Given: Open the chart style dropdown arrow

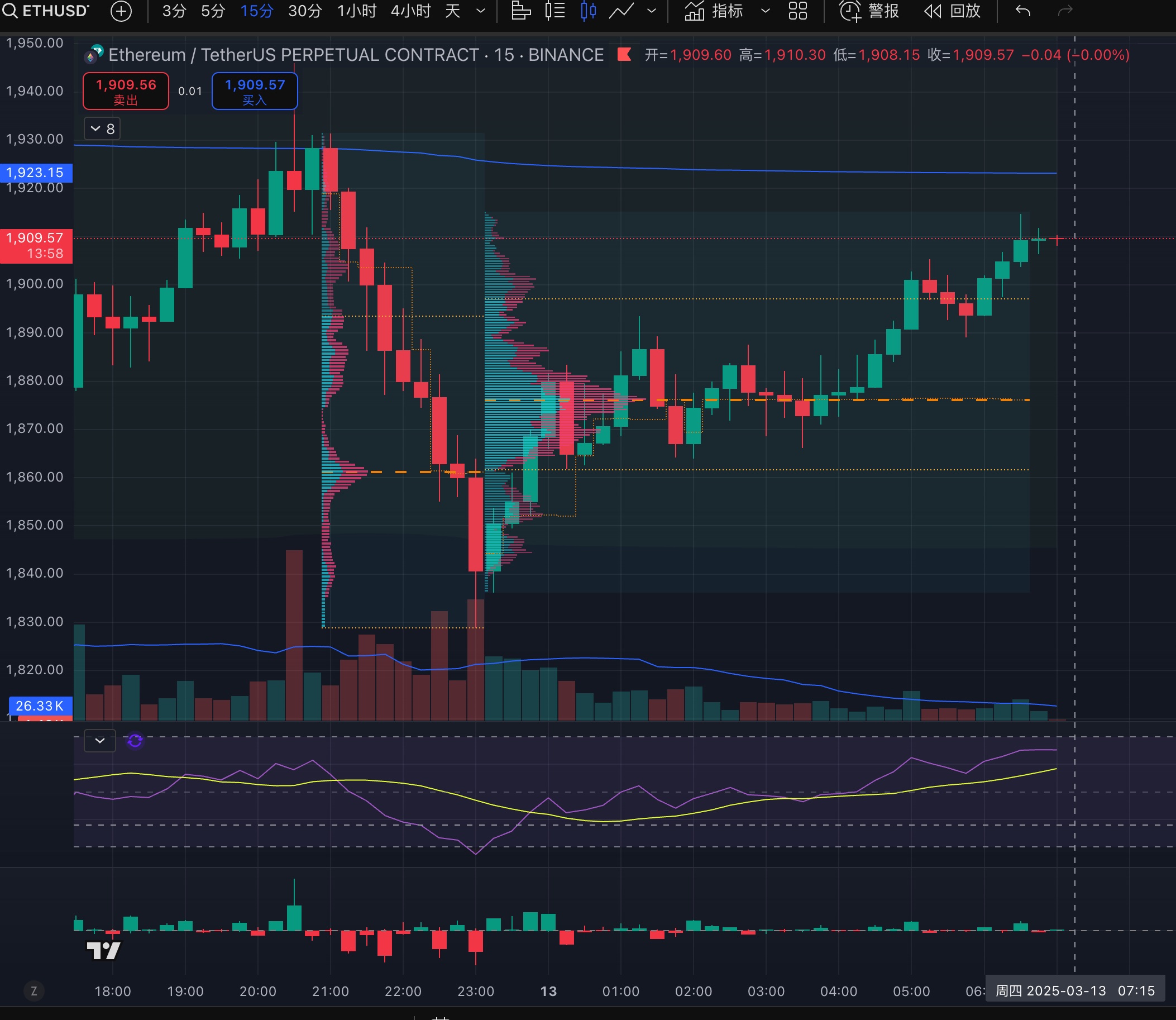Looking at the screenshot, I should point(652,11).
